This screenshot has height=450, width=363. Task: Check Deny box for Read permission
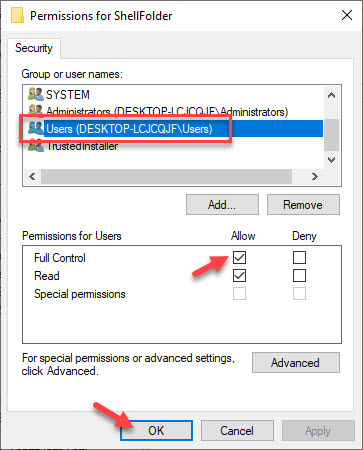coord(299,276)
